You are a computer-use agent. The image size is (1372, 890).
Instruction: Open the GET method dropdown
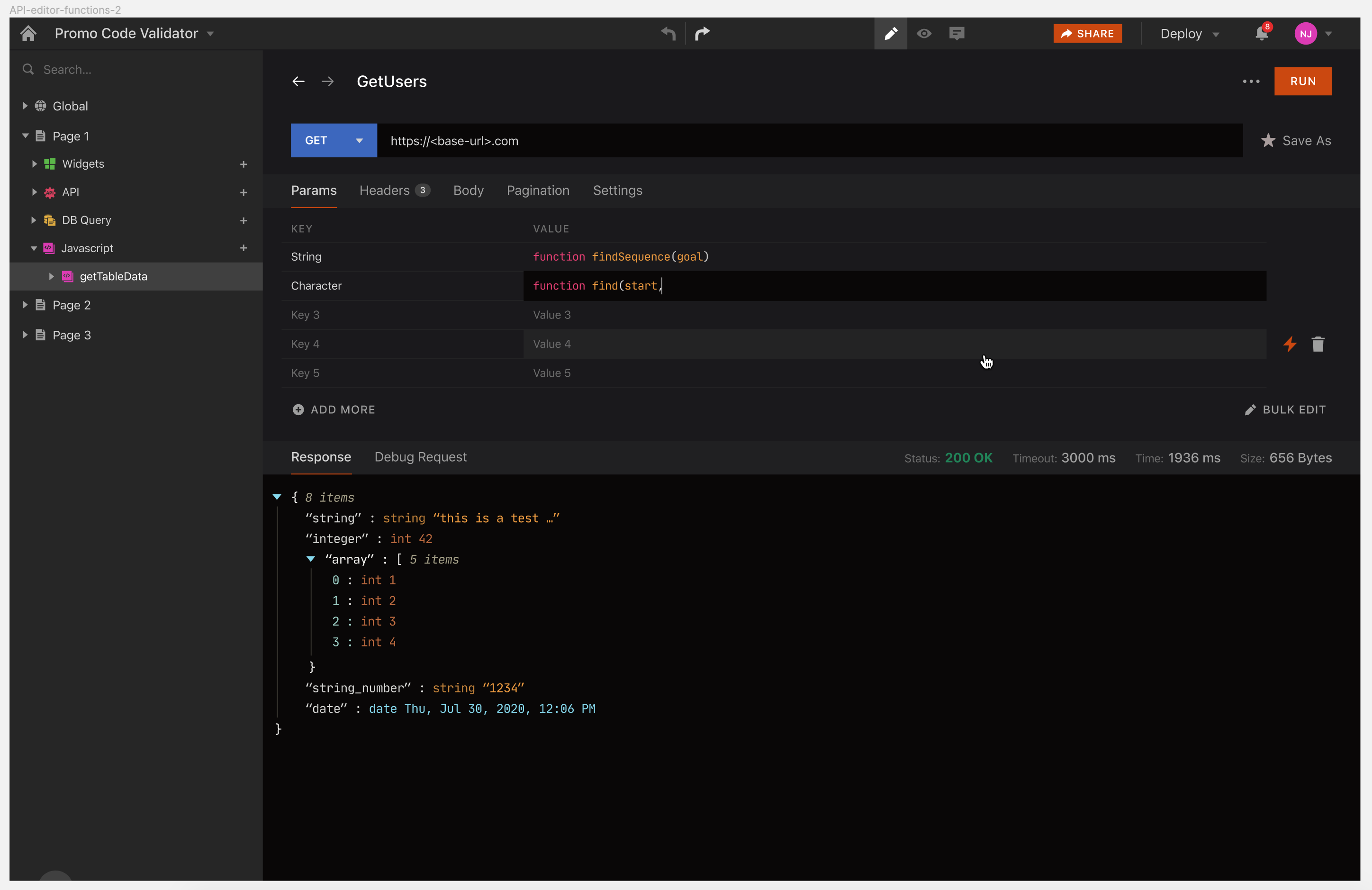click(359, 141)
